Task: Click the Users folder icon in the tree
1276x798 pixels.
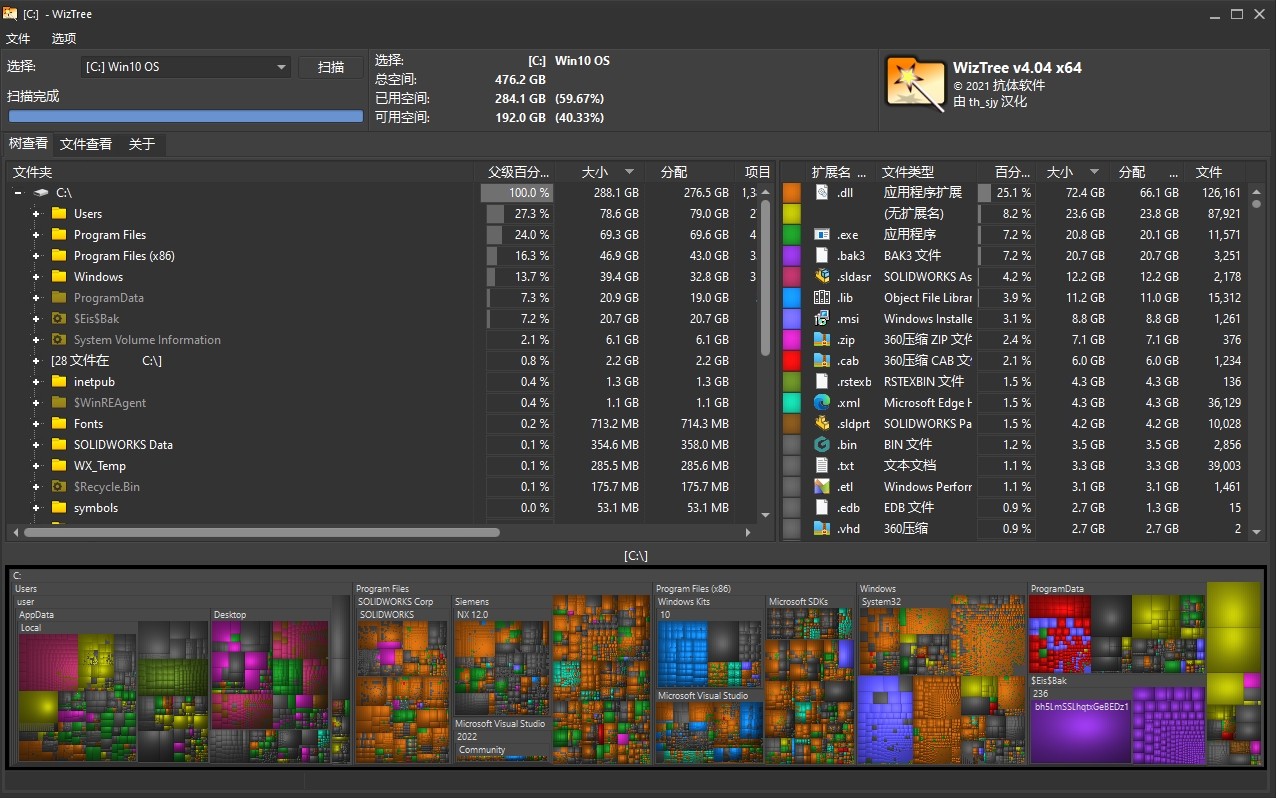Action: click(x=59, y=214)
